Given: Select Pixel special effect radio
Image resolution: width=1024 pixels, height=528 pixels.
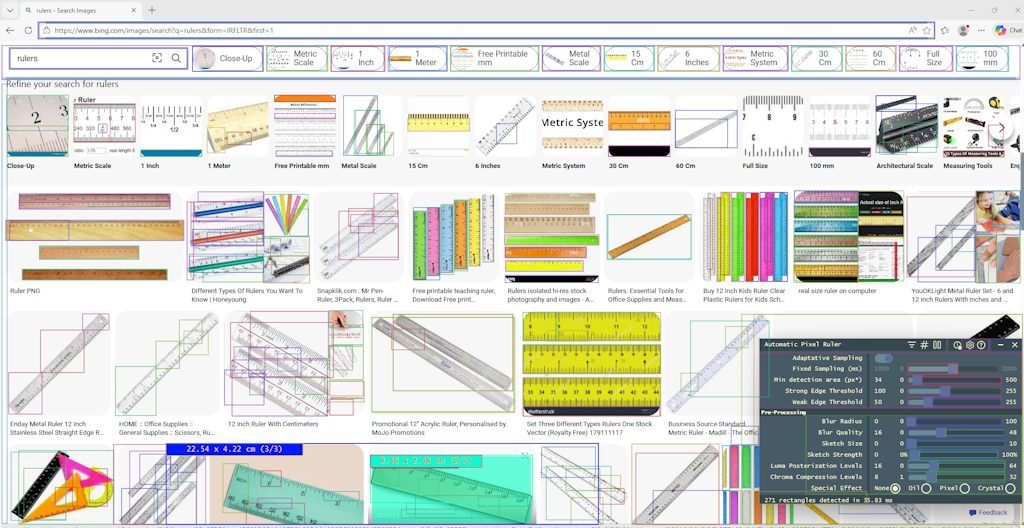Looking at the screenshot, I should pos(963,489).
